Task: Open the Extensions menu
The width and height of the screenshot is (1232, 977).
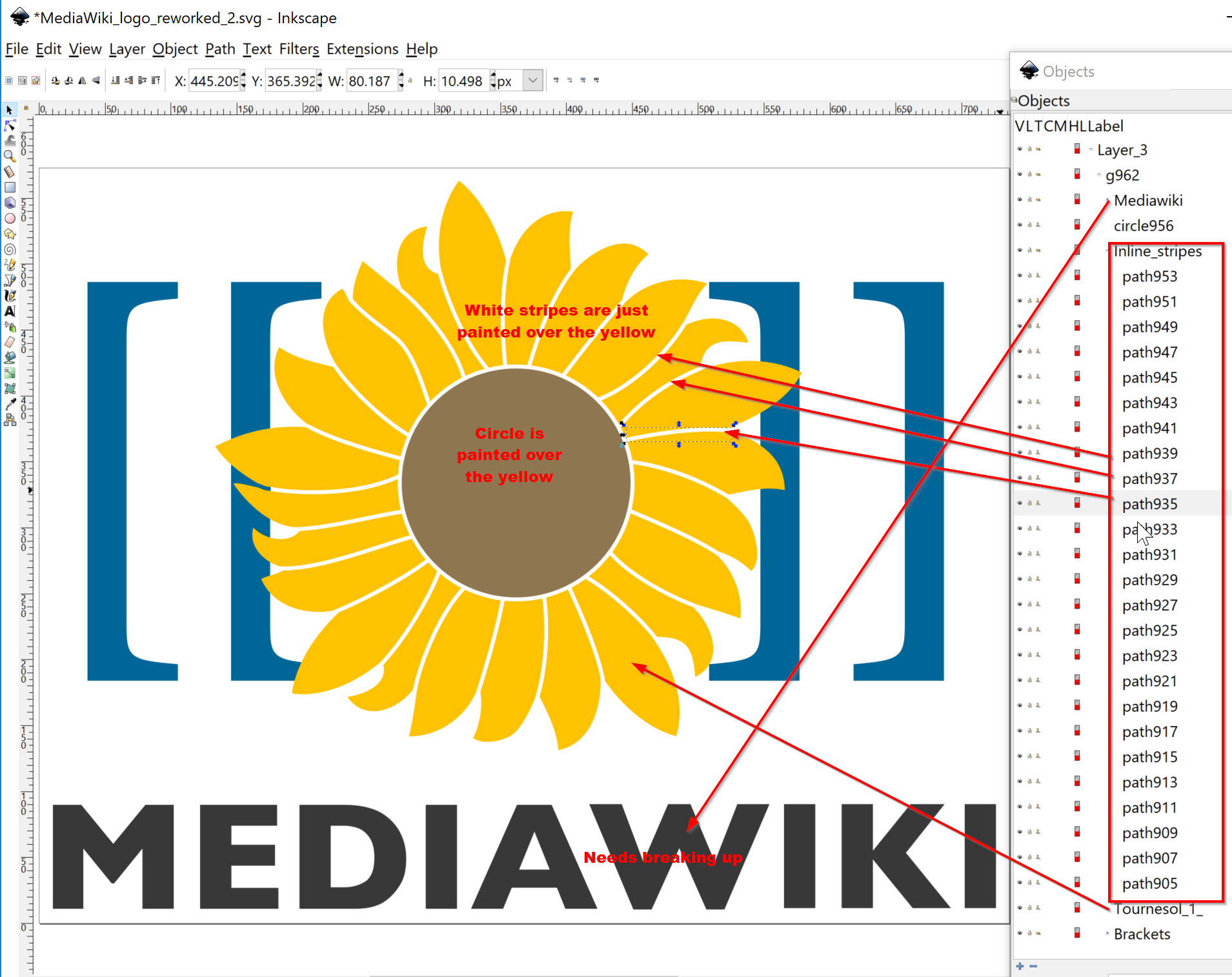Action: (x=362, y=49)
